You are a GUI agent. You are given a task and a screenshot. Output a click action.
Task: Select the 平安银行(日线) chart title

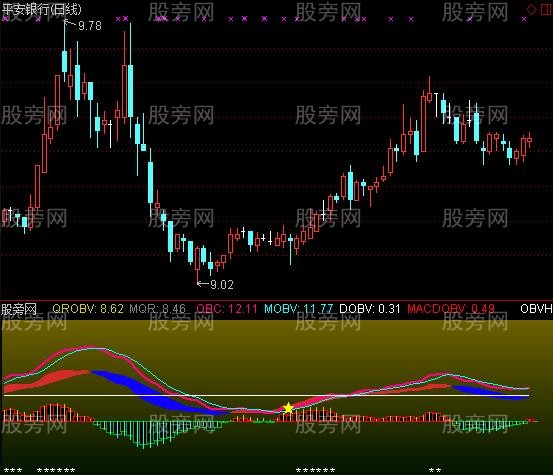(x=41, y=9)
